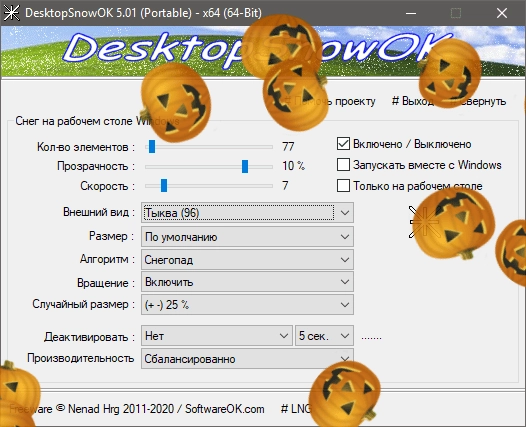Check Только на рабочем столе option
Image resolution: width=526 pixels, height=427 pixels.
pyautogui.click(x=343, y=185)
